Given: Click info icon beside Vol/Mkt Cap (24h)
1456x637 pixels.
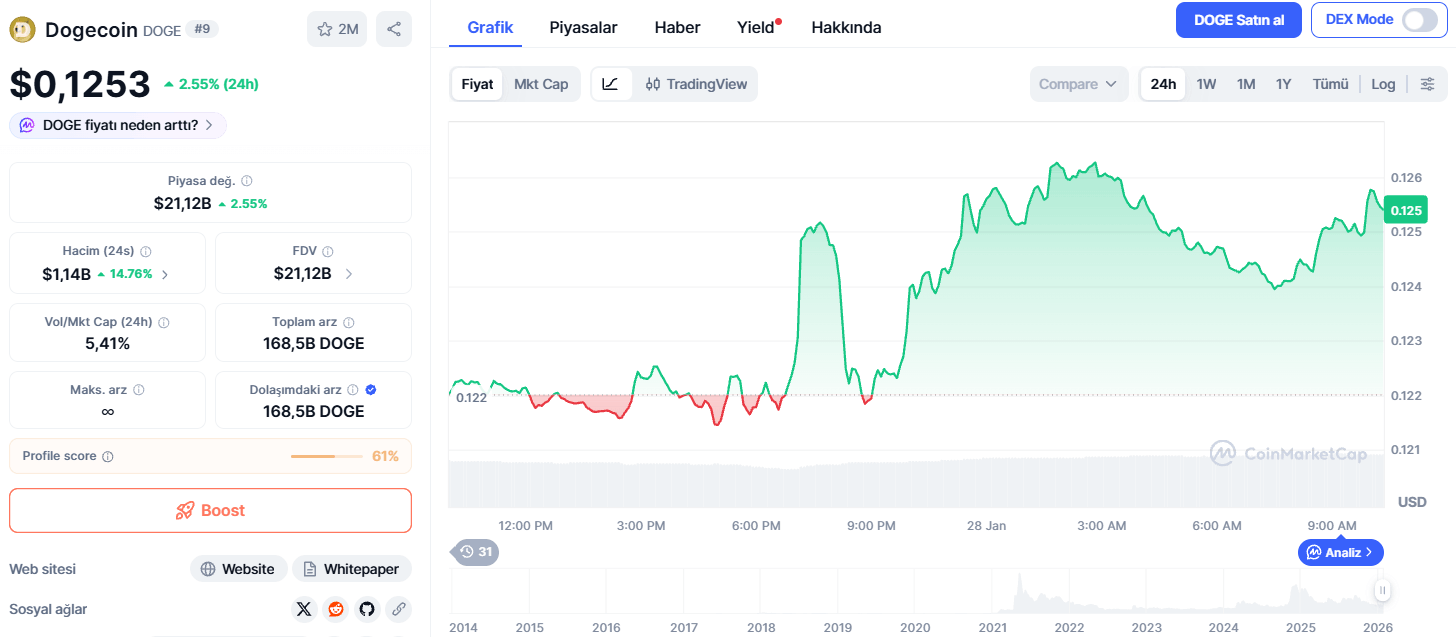Looking at the screenshot, I should pyautogui.click(x=164, y=322).
